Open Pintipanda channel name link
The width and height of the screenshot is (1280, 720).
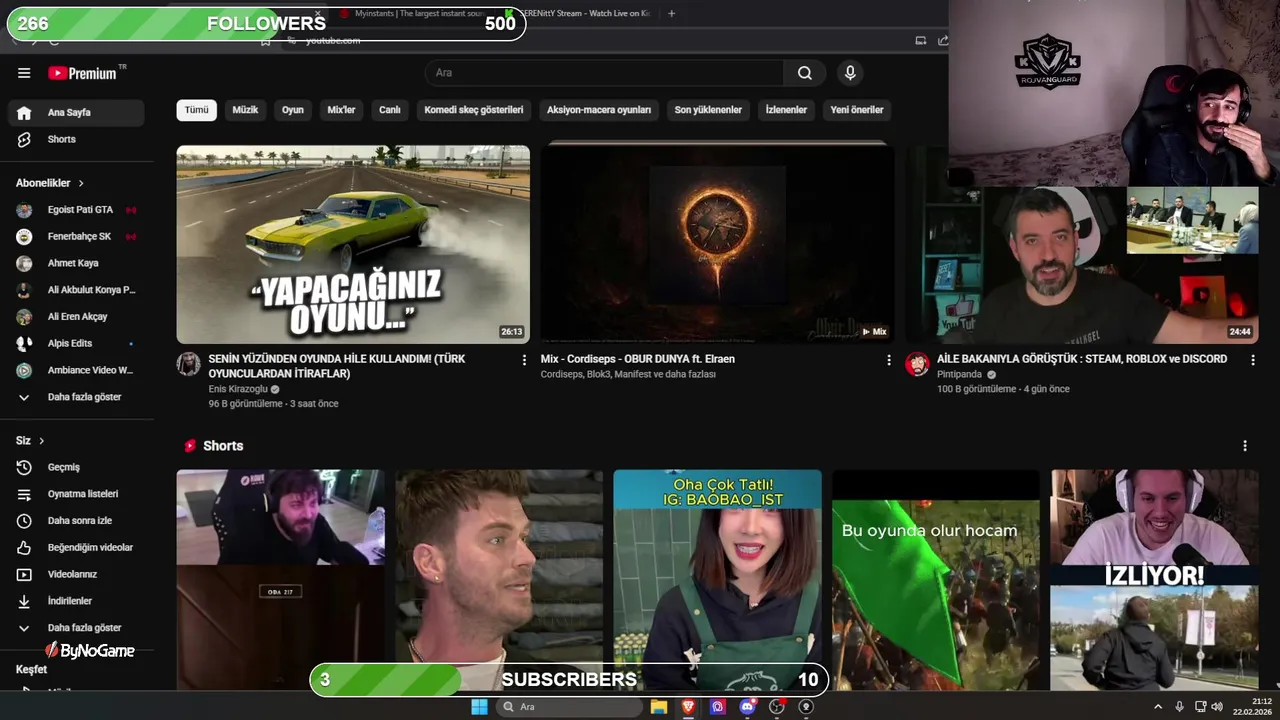pos(960,374)
